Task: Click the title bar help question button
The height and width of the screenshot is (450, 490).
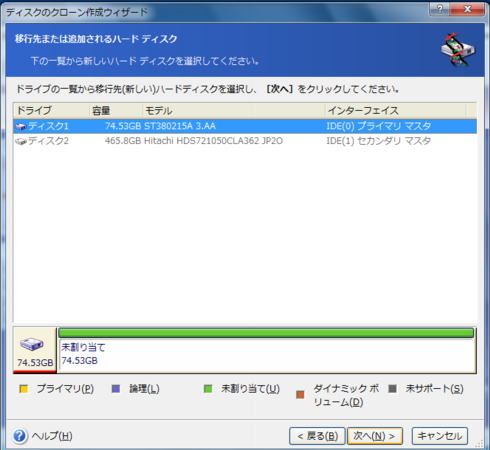Action: [439, 9]
